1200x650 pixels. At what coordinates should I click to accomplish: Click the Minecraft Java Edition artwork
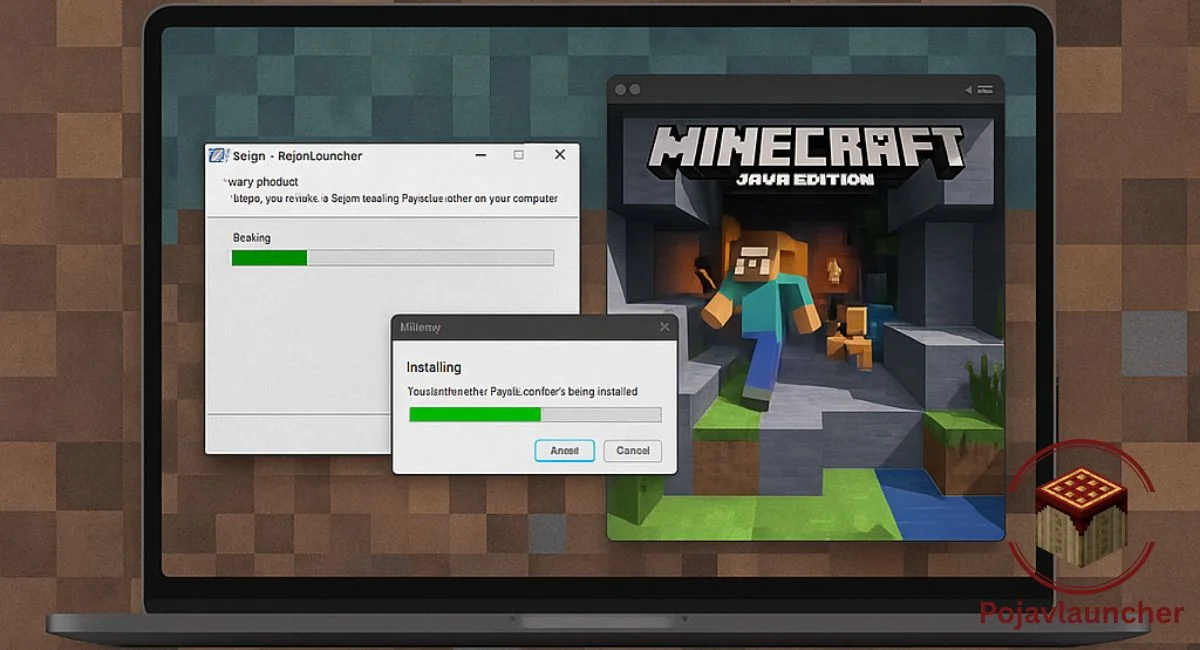[x=808, y=322]
